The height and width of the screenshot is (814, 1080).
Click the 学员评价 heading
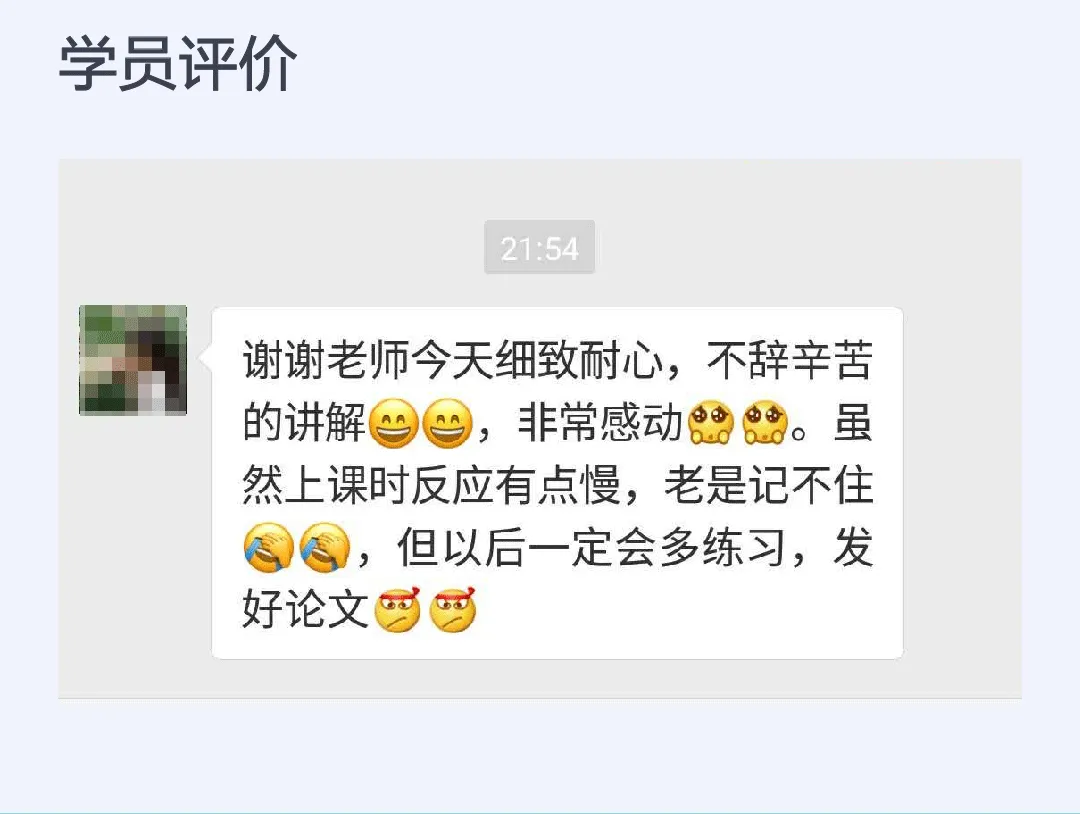178,63
